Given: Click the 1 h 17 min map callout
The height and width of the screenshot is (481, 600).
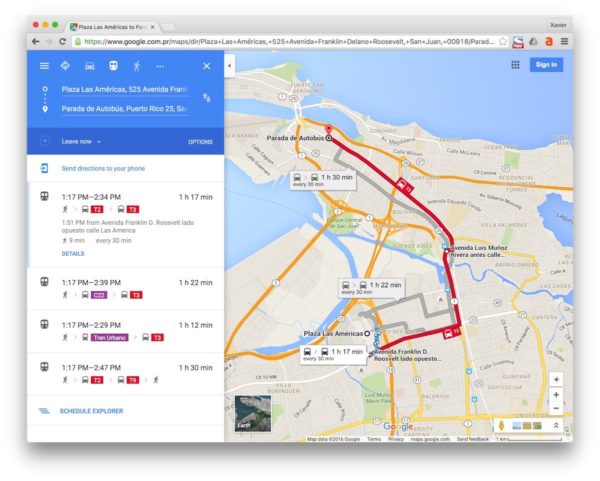Looking at the screenshot, I should pos(333,354).
